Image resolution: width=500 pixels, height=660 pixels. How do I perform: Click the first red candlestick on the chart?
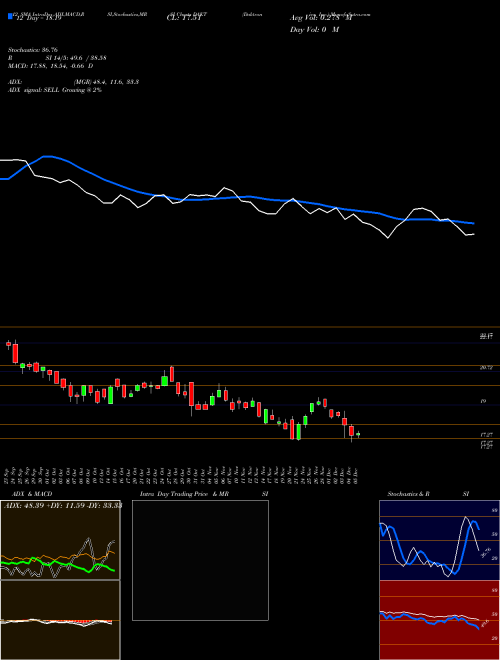point(8,344)
